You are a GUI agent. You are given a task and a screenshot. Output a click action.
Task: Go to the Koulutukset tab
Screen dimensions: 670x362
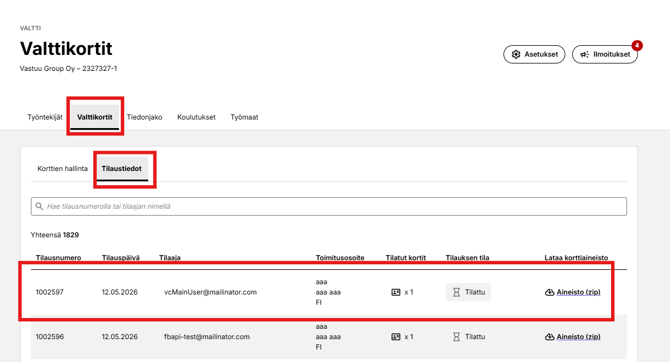tap(196, 117)
